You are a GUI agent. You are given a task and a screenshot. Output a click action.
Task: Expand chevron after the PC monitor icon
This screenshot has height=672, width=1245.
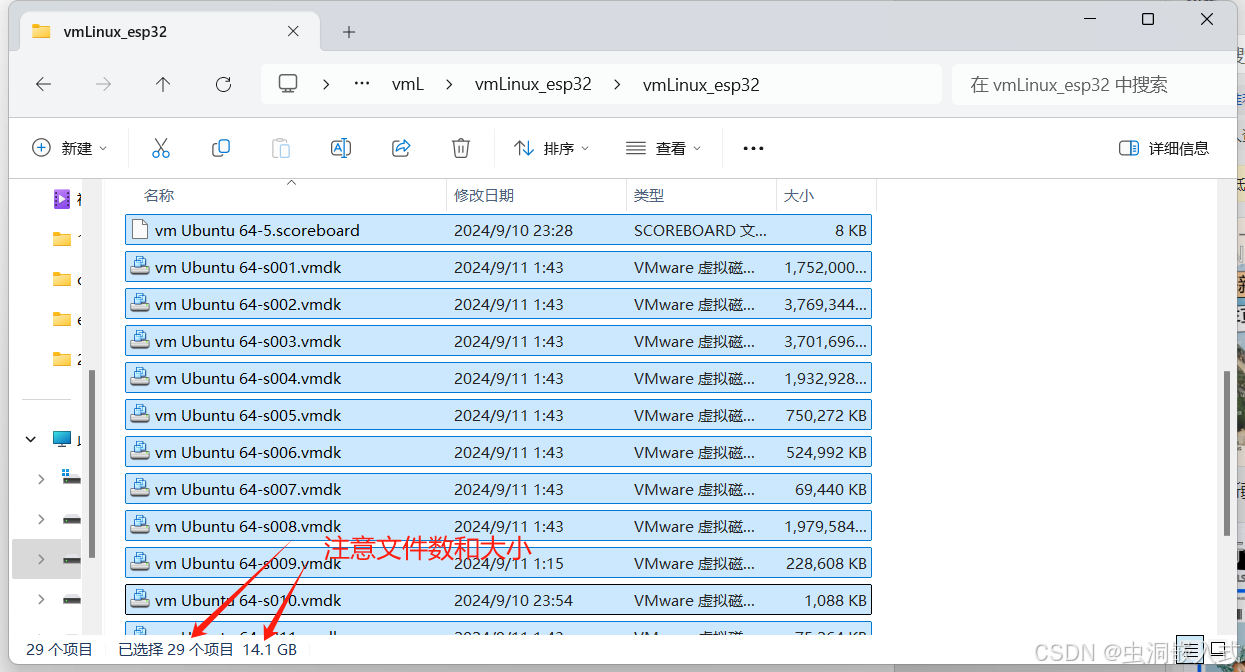[x=326, y=85]
